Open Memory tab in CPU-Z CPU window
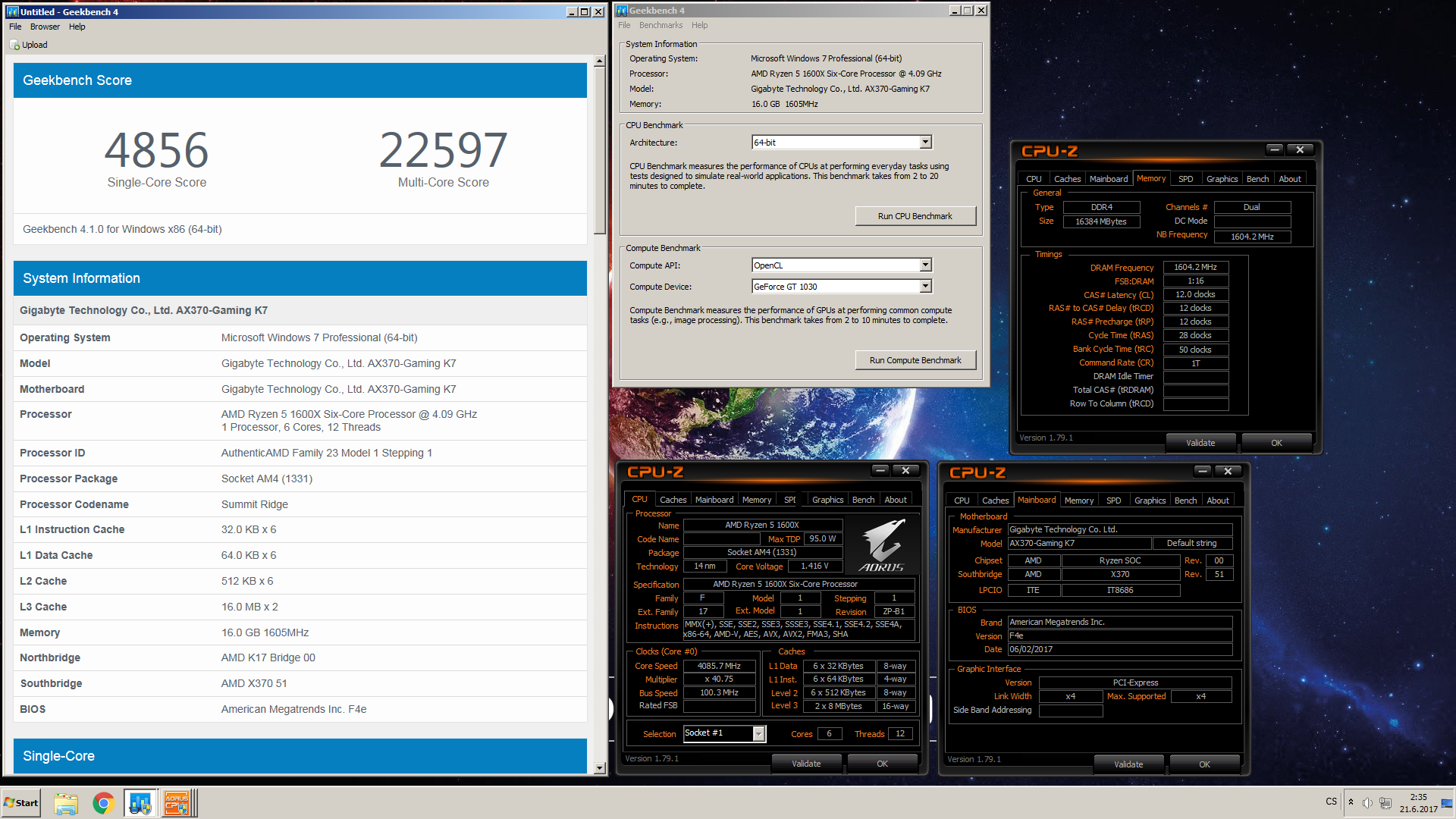 (x=756, y=500)
